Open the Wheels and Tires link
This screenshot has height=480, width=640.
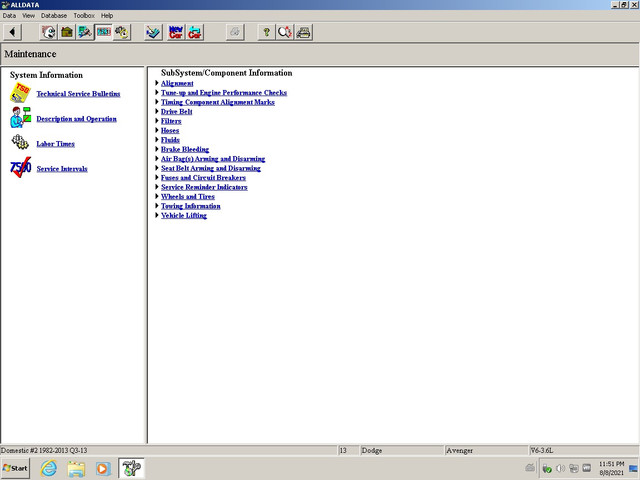188,196
